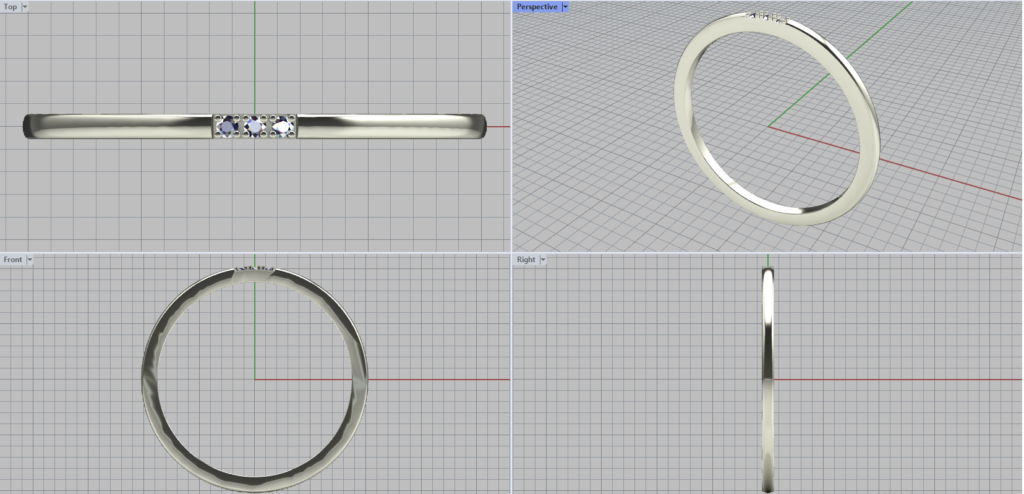Activate the Front viewport title label
Image resolution: width=1024 pixels, height=494 pixels.
pos(13,260)
